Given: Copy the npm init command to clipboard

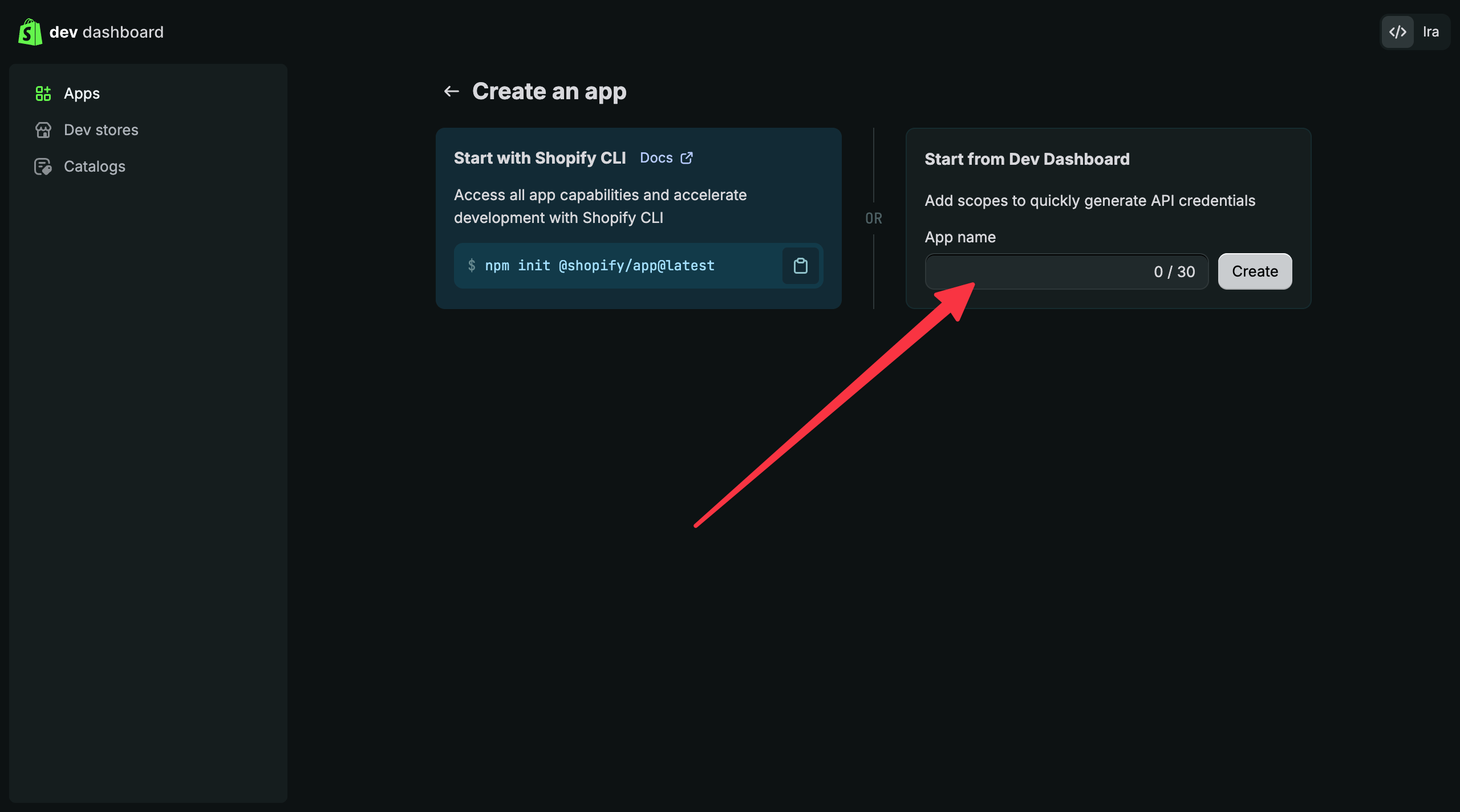Looking at the screenshot, I should 801,266.
